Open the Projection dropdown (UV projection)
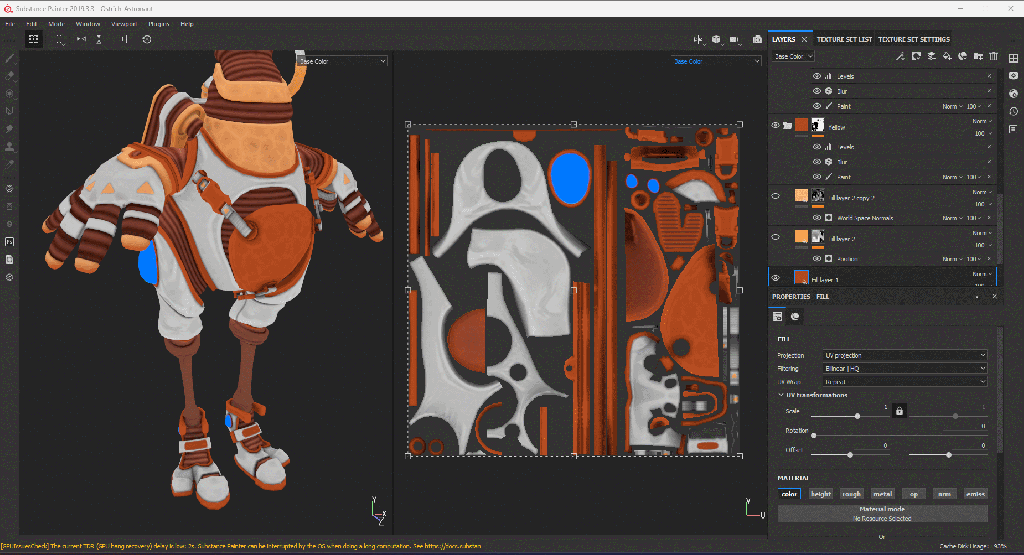Image resolution: width=1024 pixels, height=555 pixels. (x=904, y=355)
